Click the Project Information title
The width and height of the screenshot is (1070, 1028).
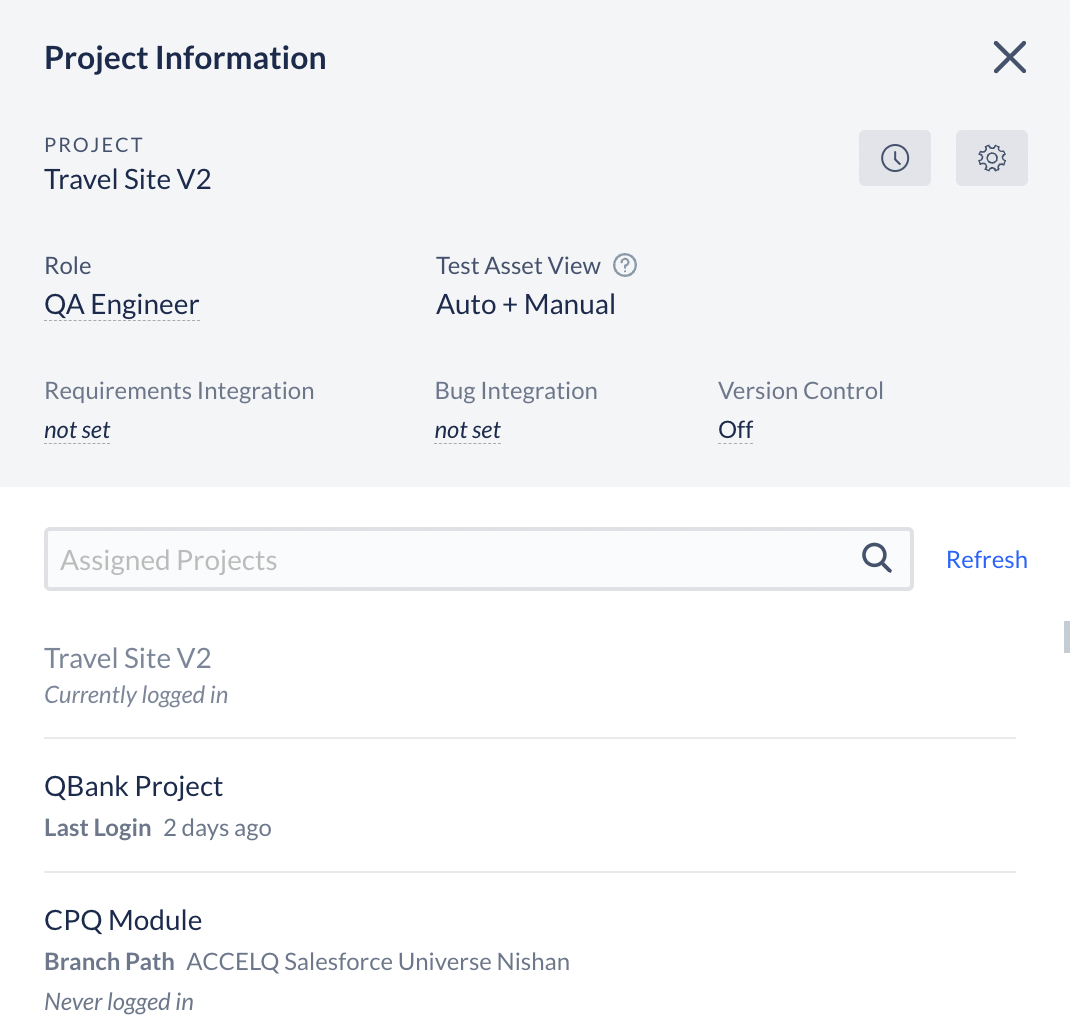[184, 57]
